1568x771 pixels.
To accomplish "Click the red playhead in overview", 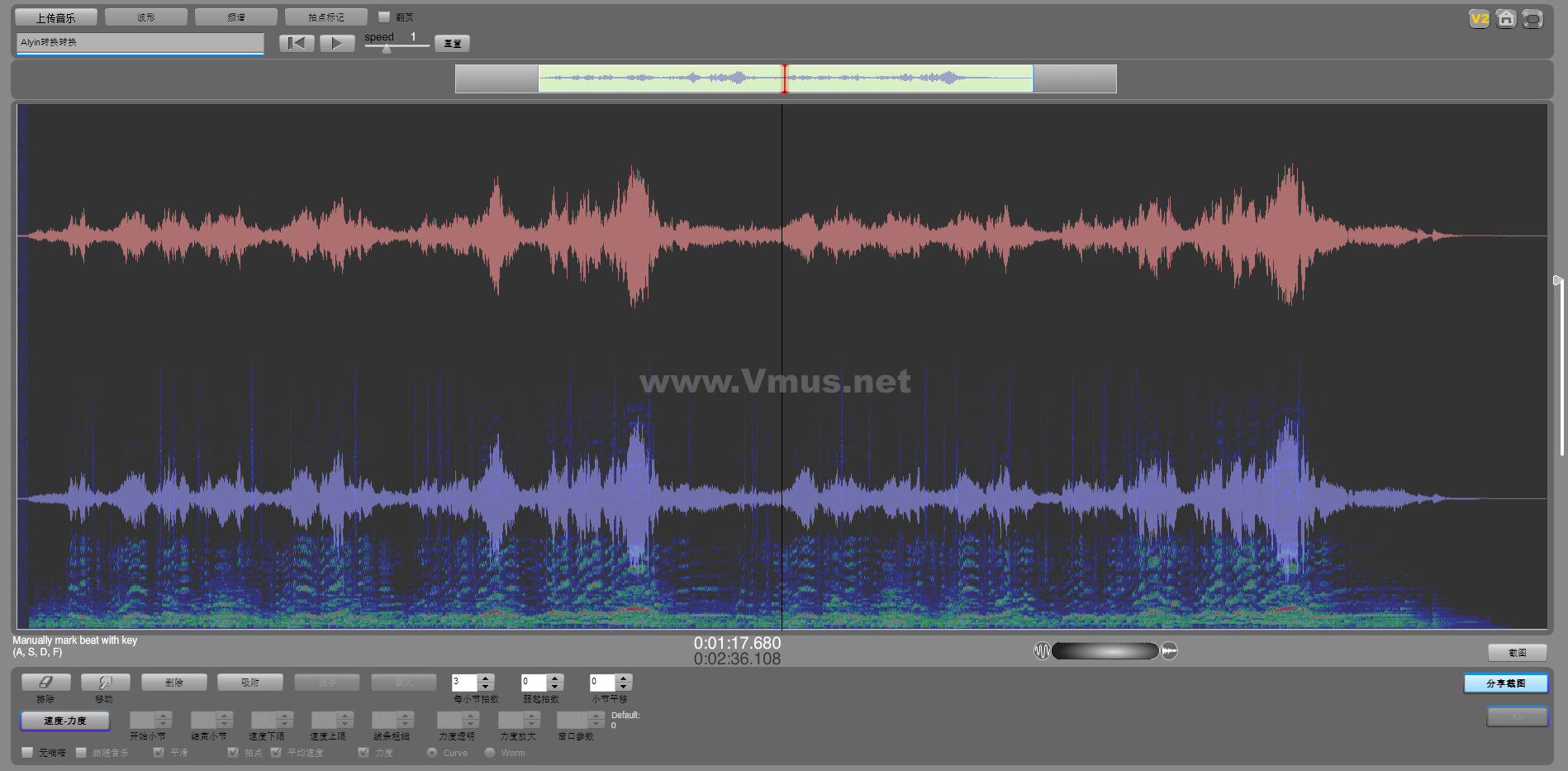I will tap(785, 79).
